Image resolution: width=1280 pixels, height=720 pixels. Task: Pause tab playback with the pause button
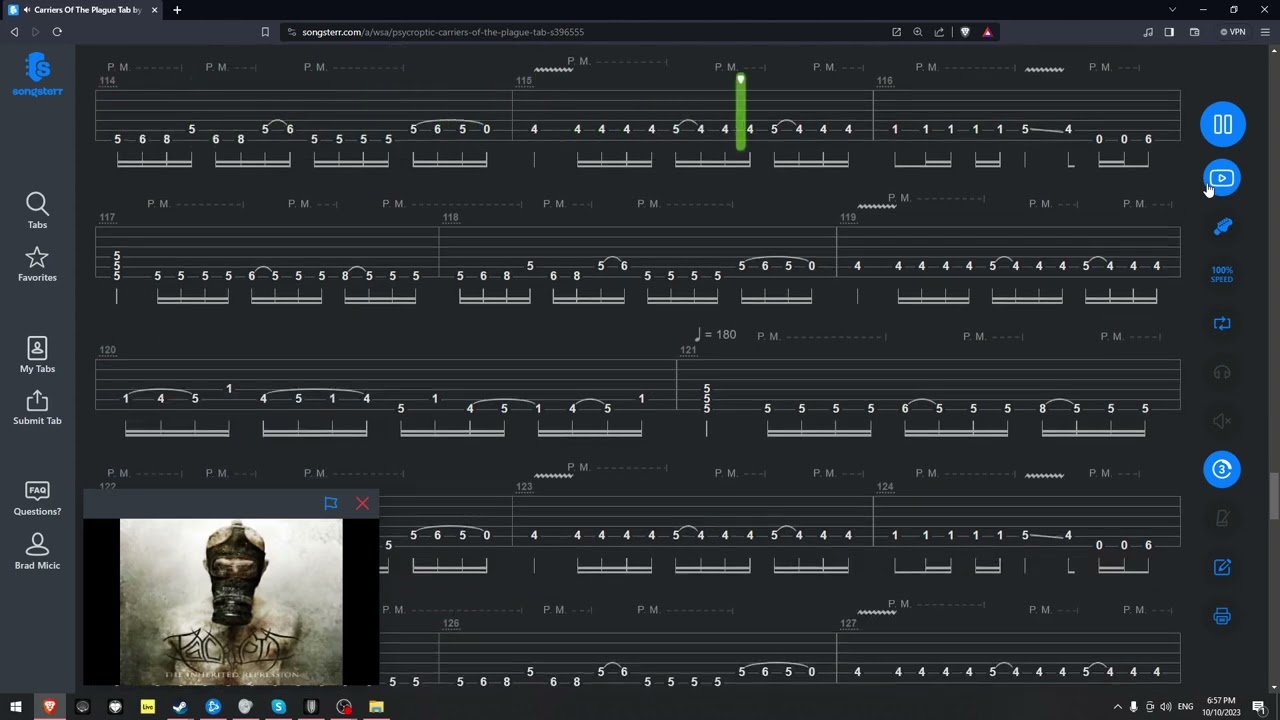(1222, 124)
